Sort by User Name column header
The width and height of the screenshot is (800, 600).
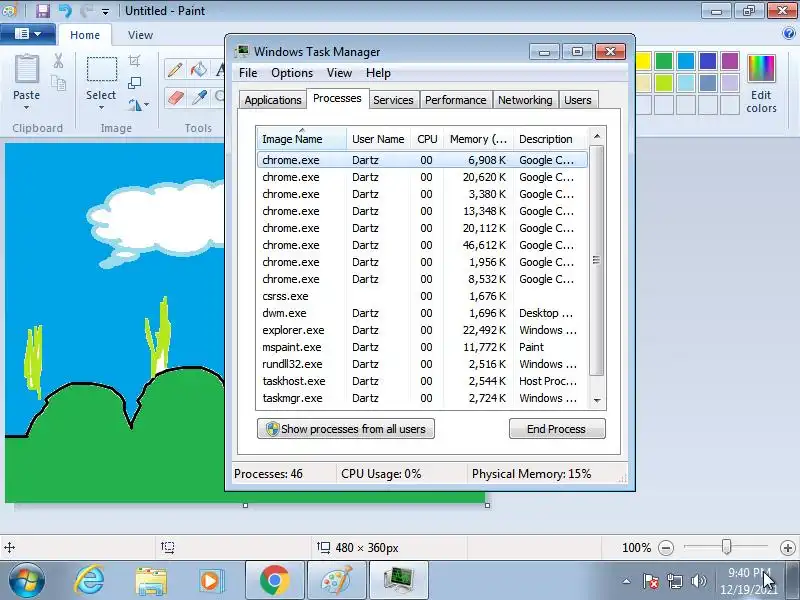point(378,139)
